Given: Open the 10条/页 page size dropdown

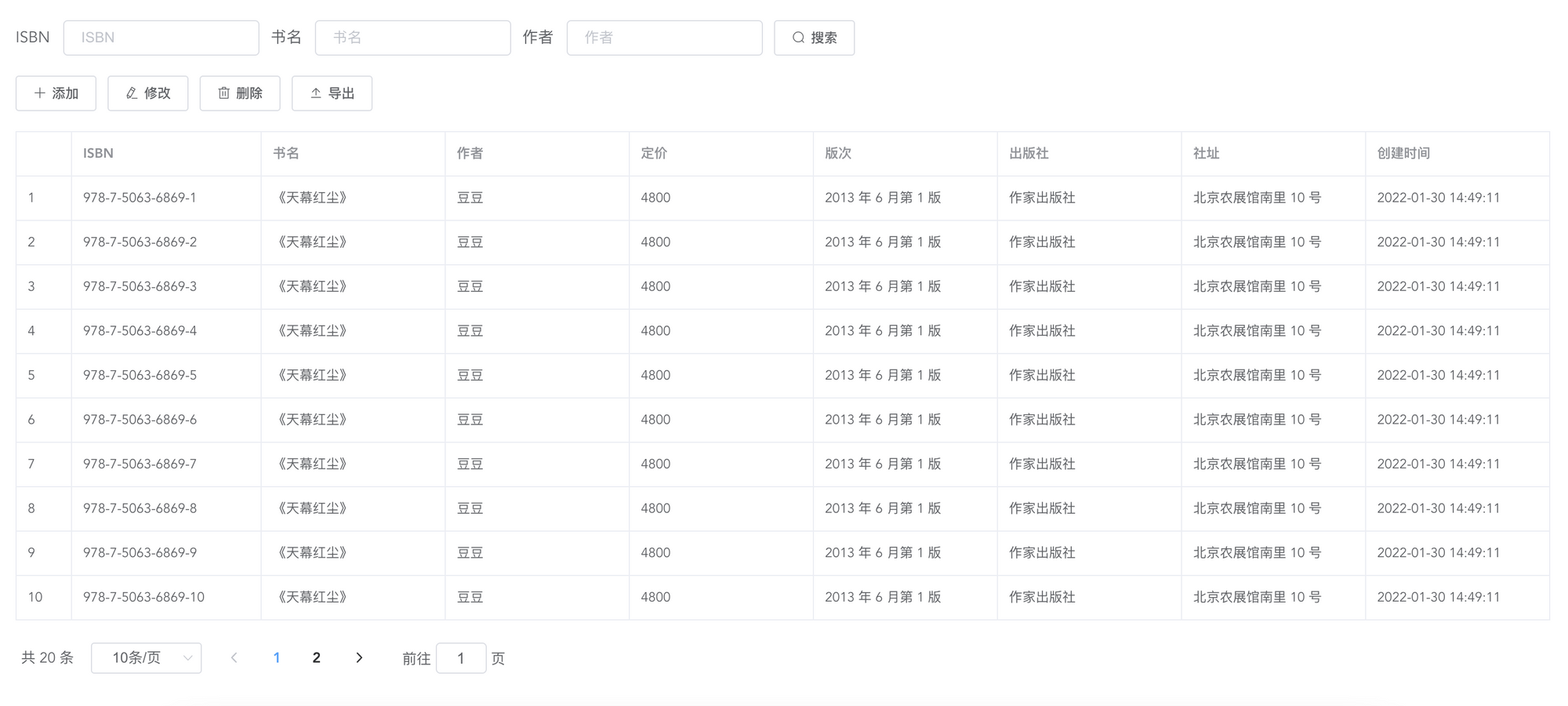Looking at the screenshot, I should click(x=147, y=658).
